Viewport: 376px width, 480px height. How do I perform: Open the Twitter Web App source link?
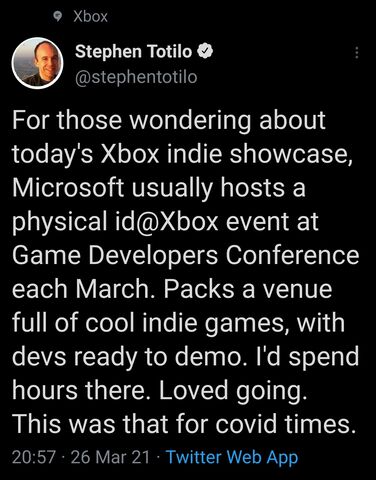pyautogui.click(x=232, y=458)
